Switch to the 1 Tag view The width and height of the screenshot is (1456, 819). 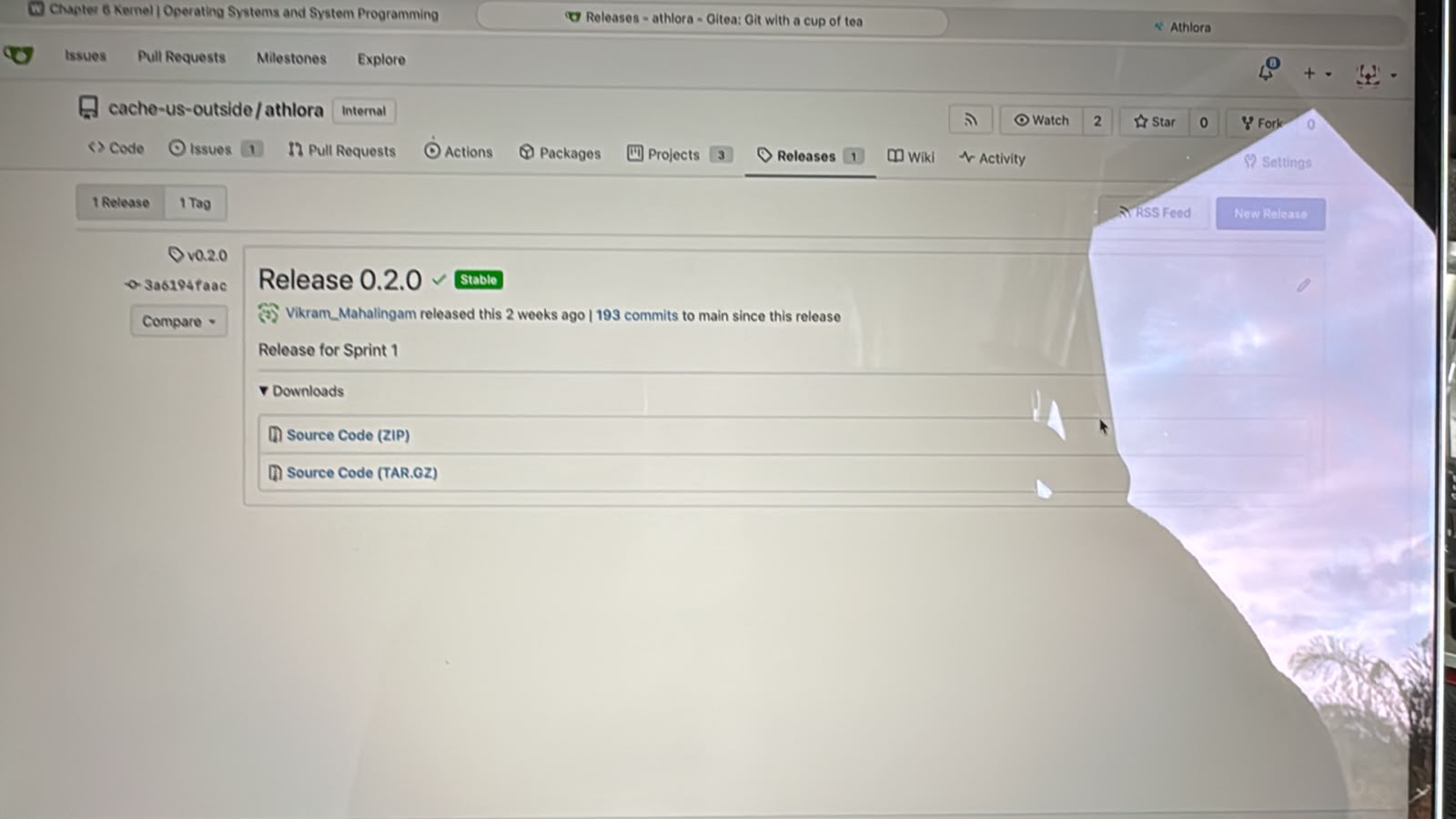pos(195,203)
